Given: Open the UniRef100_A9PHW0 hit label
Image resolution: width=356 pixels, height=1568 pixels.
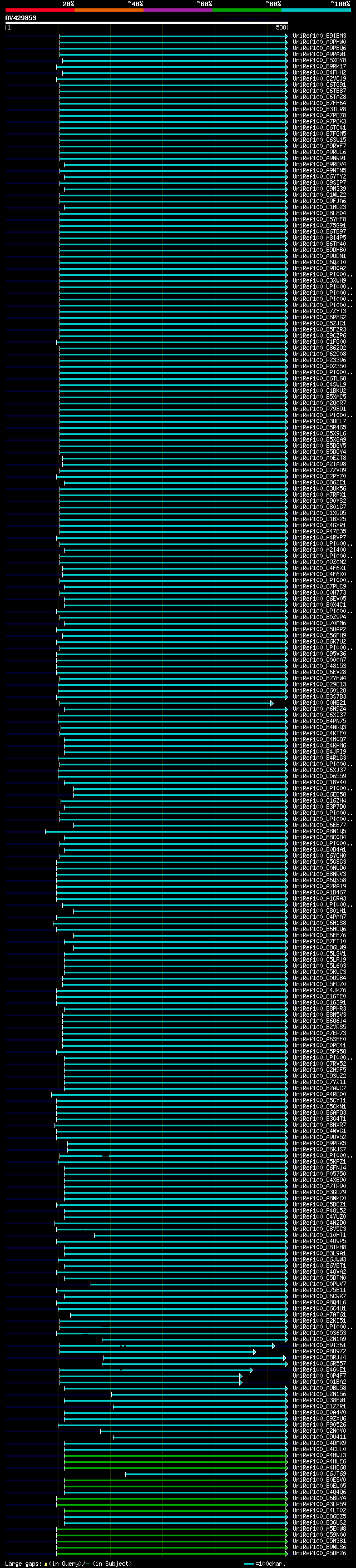Looking at the screenshot, I should [319, 42].
